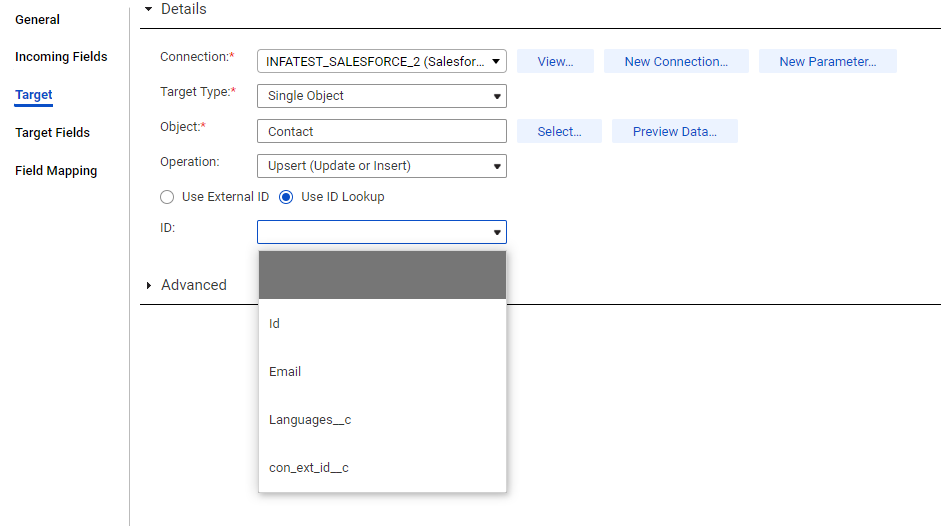This screenshot has height=526, width=941.
Task: Open the Target Fields tab
Action: [x=52, y=133]
